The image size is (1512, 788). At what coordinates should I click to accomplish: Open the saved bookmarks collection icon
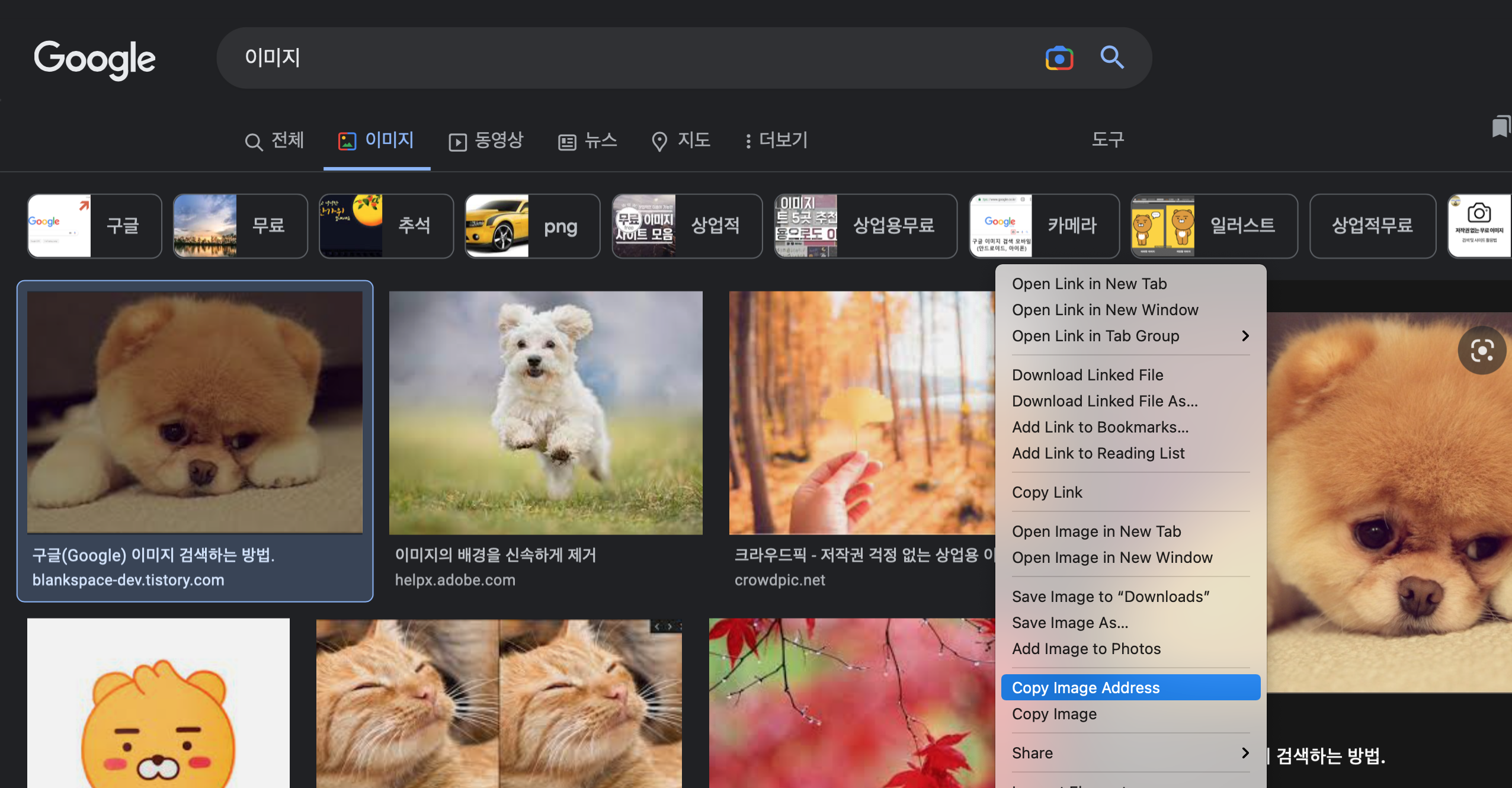click(1500, 126)
